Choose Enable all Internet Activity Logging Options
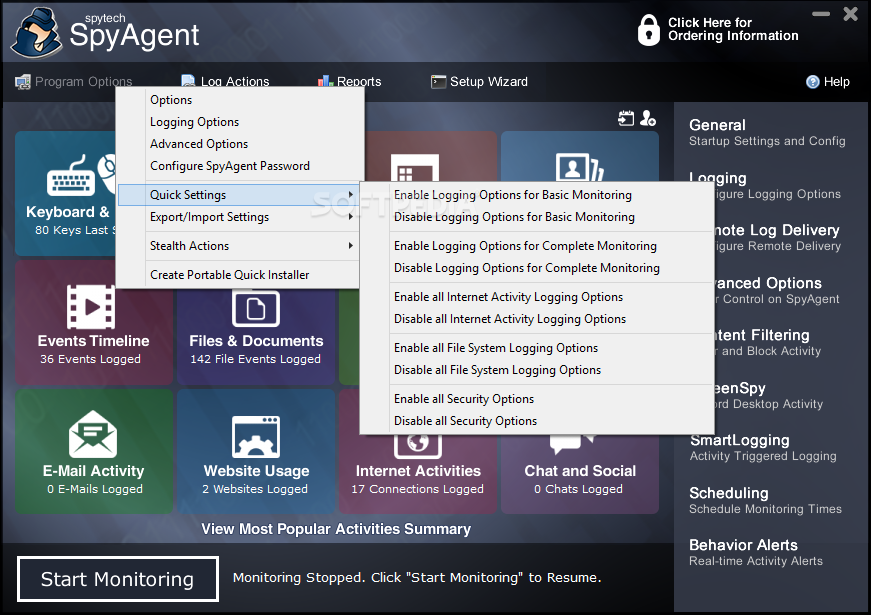The height and width of the screenshot is (615, 871). tap(537, 297)
